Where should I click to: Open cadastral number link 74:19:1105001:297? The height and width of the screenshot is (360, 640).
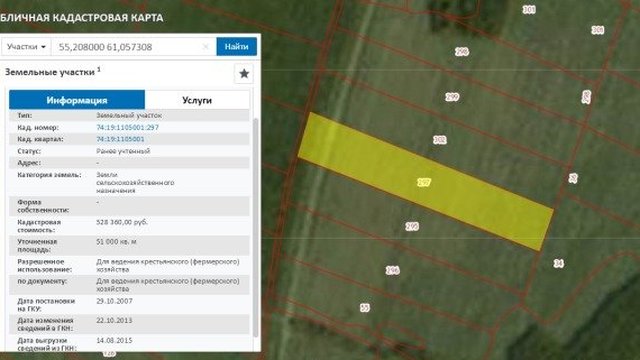(x=127, y=127)
